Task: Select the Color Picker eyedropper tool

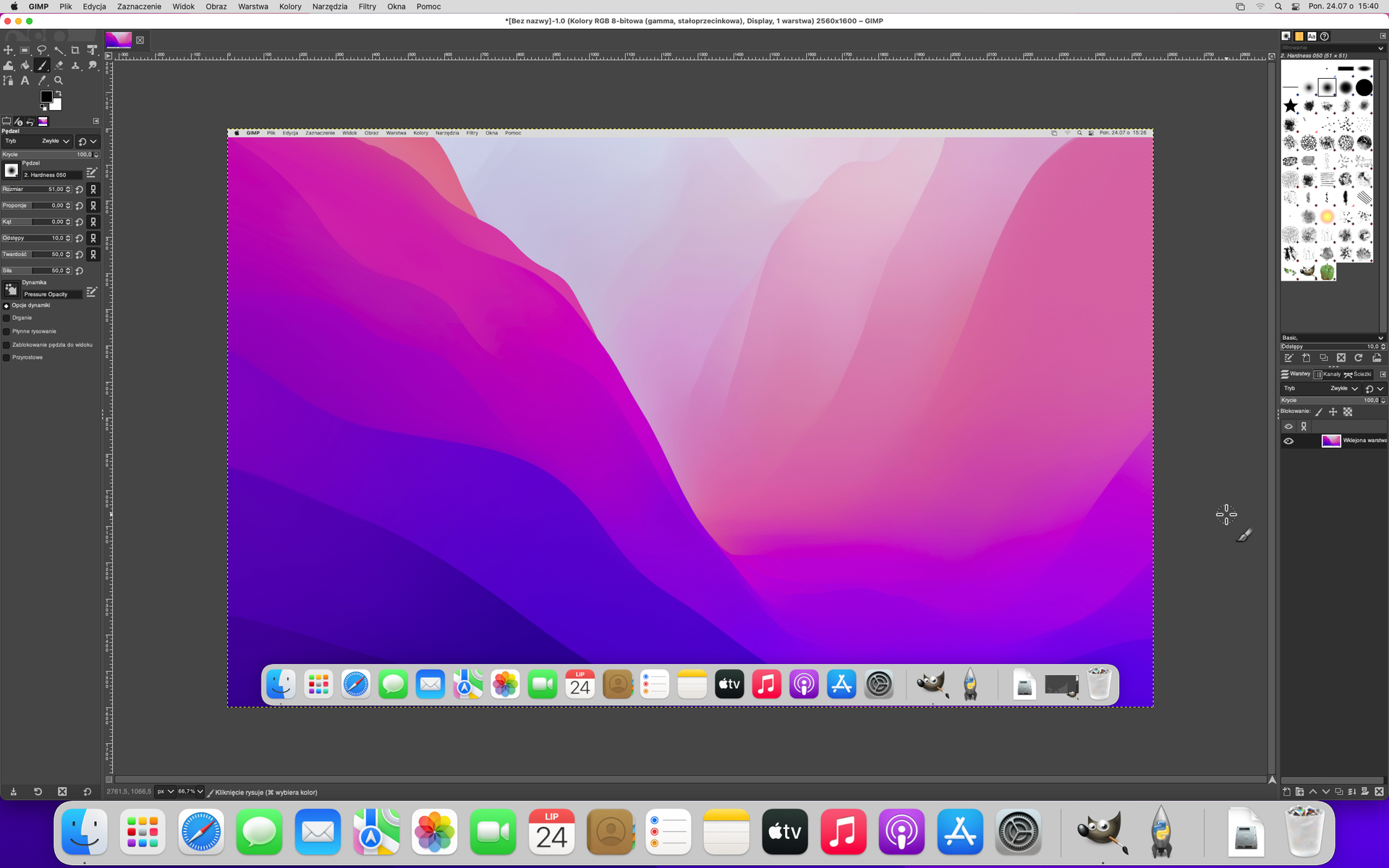Action: point(42,81)
